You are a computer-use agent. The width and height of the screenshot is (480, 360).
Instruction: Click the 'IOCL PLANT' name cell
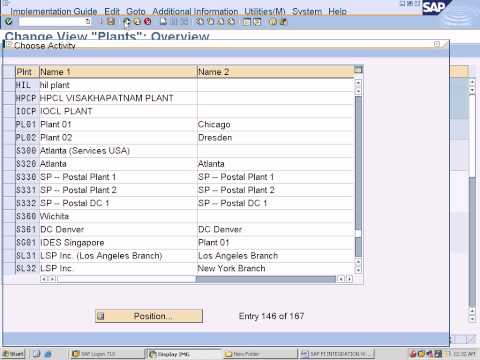pyautogui.click(x=118, y=111)
